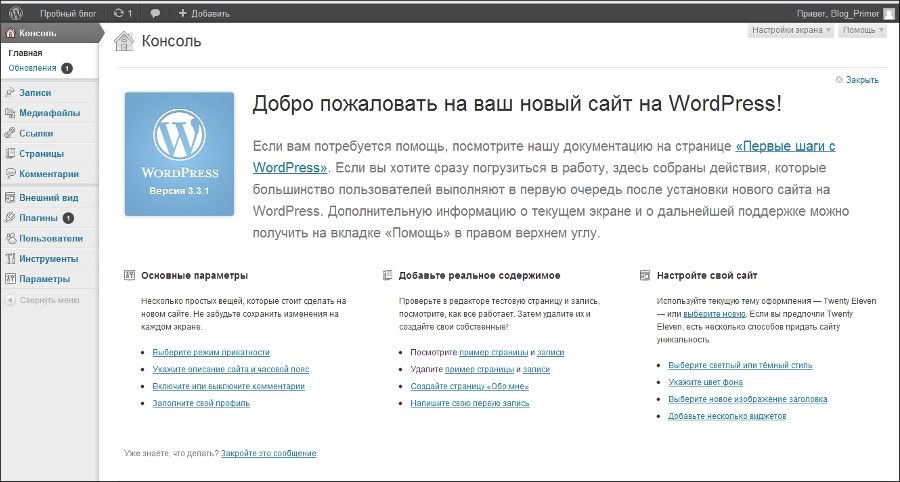Click the Ссылки chain icon

click(10, 133)
